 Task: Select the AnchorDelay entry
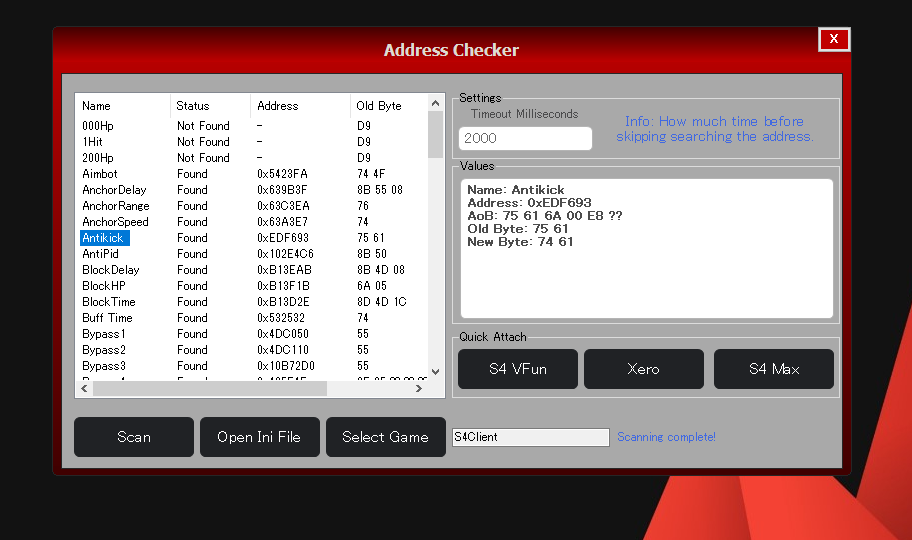[114, 190]
